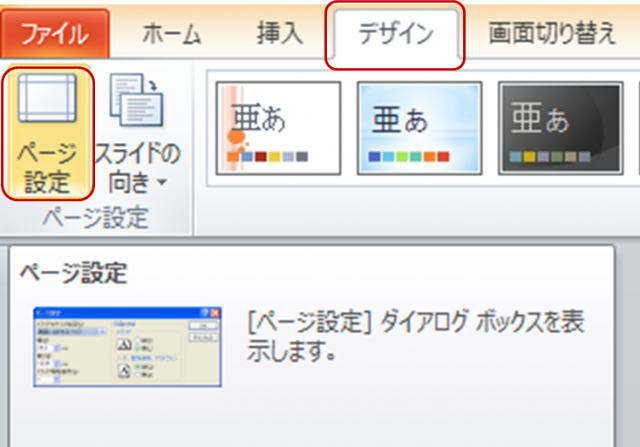Image resolution: width=640 pixels, height=447 pixels.
Task: Click color swatch row in blue theme
Action: (408, 157)
